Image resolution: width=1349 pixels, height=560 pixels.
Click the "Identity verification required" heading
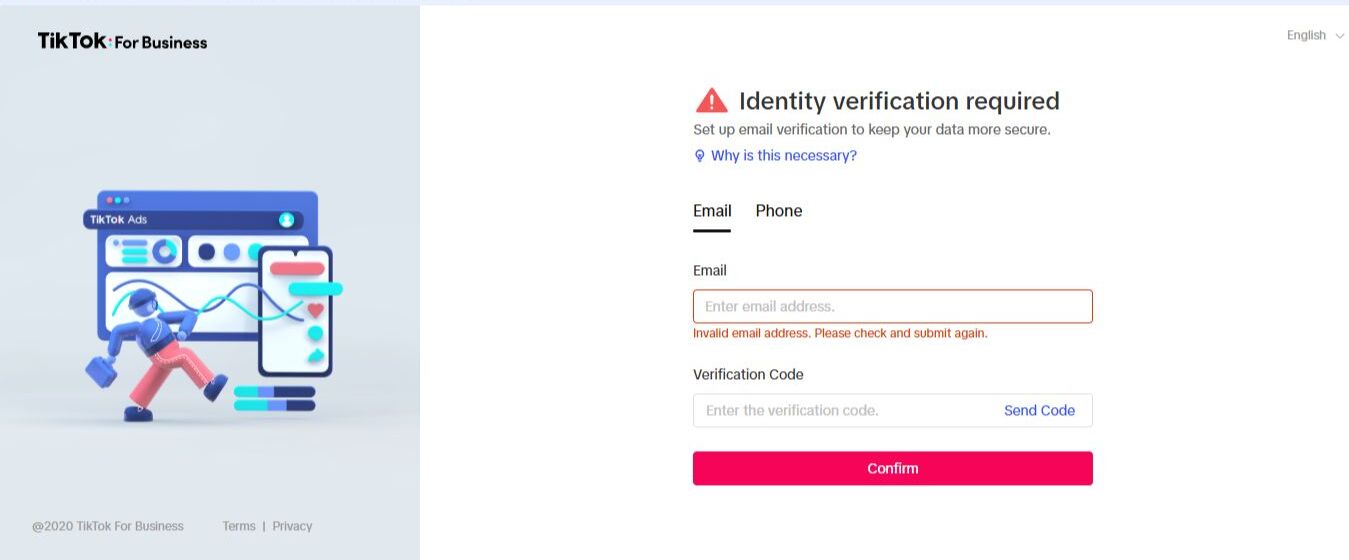tap(898, 101)
